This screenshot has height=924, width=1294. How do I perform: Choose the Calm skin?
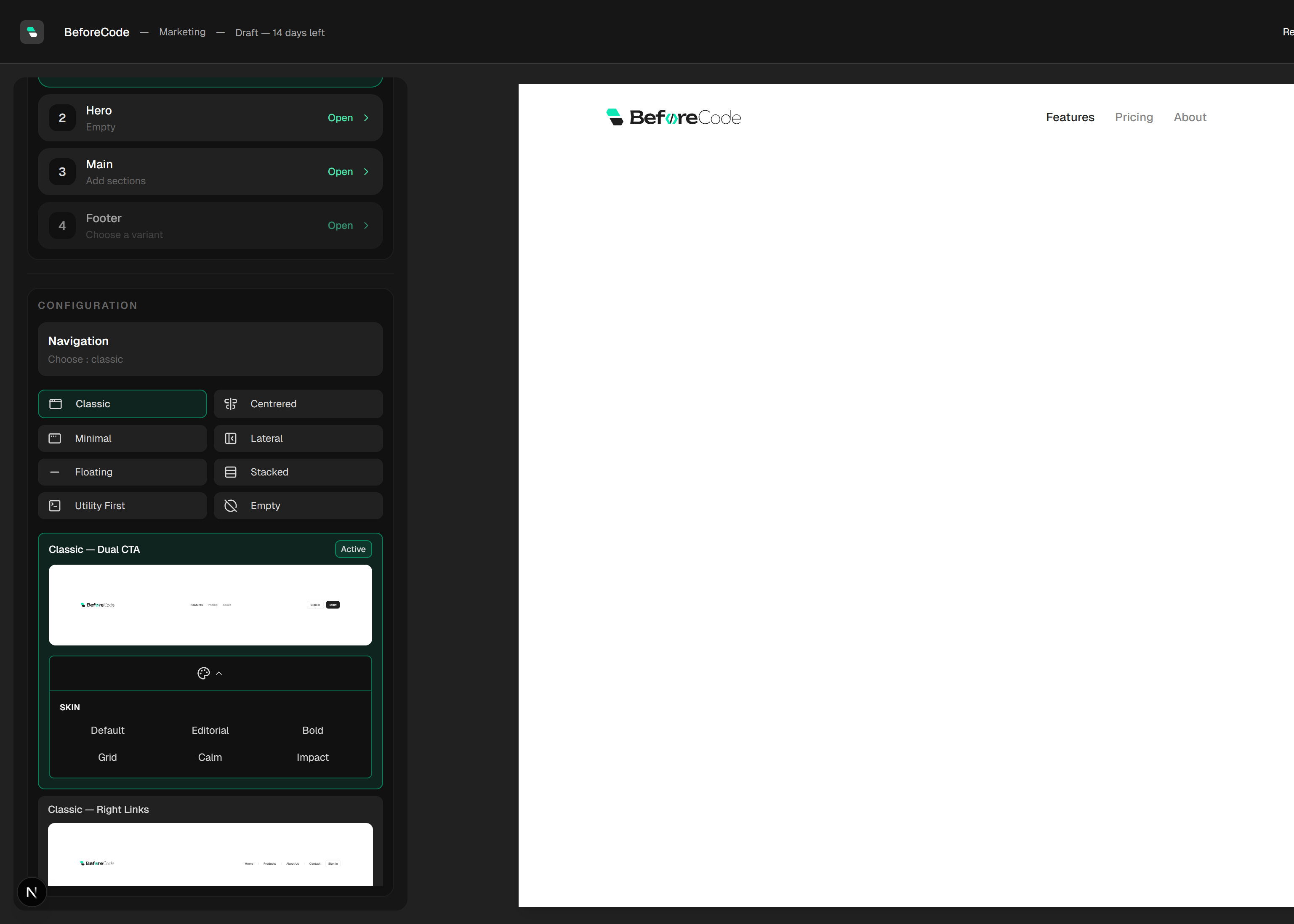pyautogui.click(x=210, y=757)
